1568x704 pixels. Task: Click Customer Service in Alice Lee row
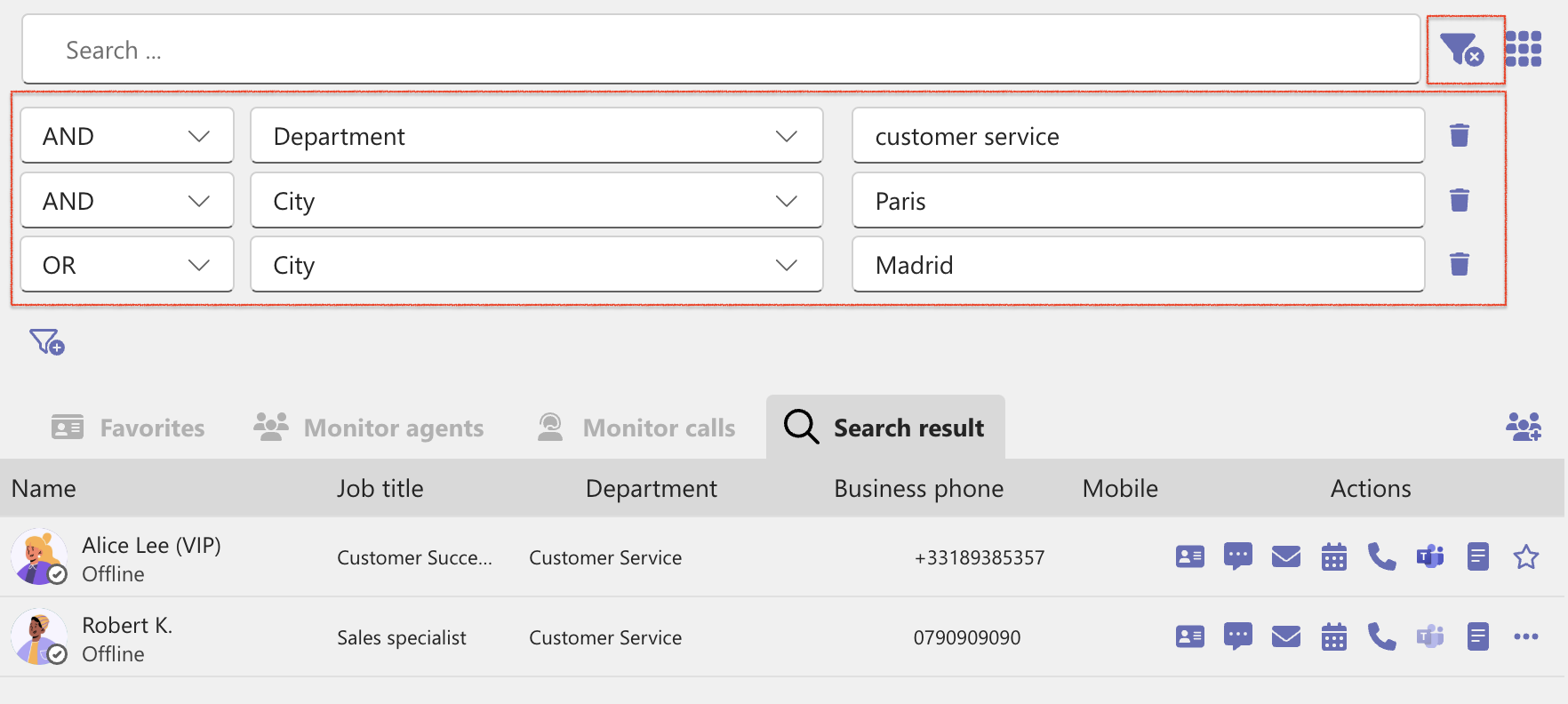[x=605, y=557]
